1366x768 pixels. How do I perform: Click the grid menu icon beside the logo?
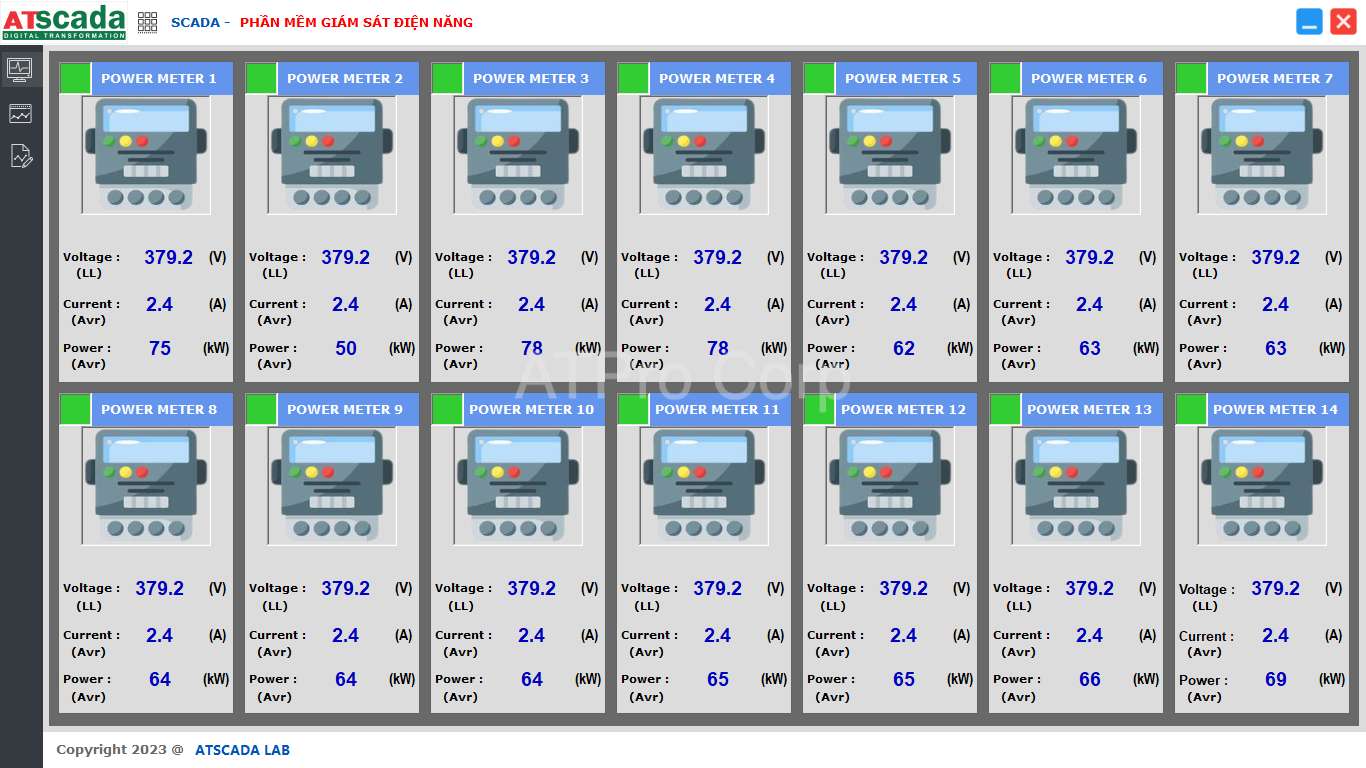(147, 22)
